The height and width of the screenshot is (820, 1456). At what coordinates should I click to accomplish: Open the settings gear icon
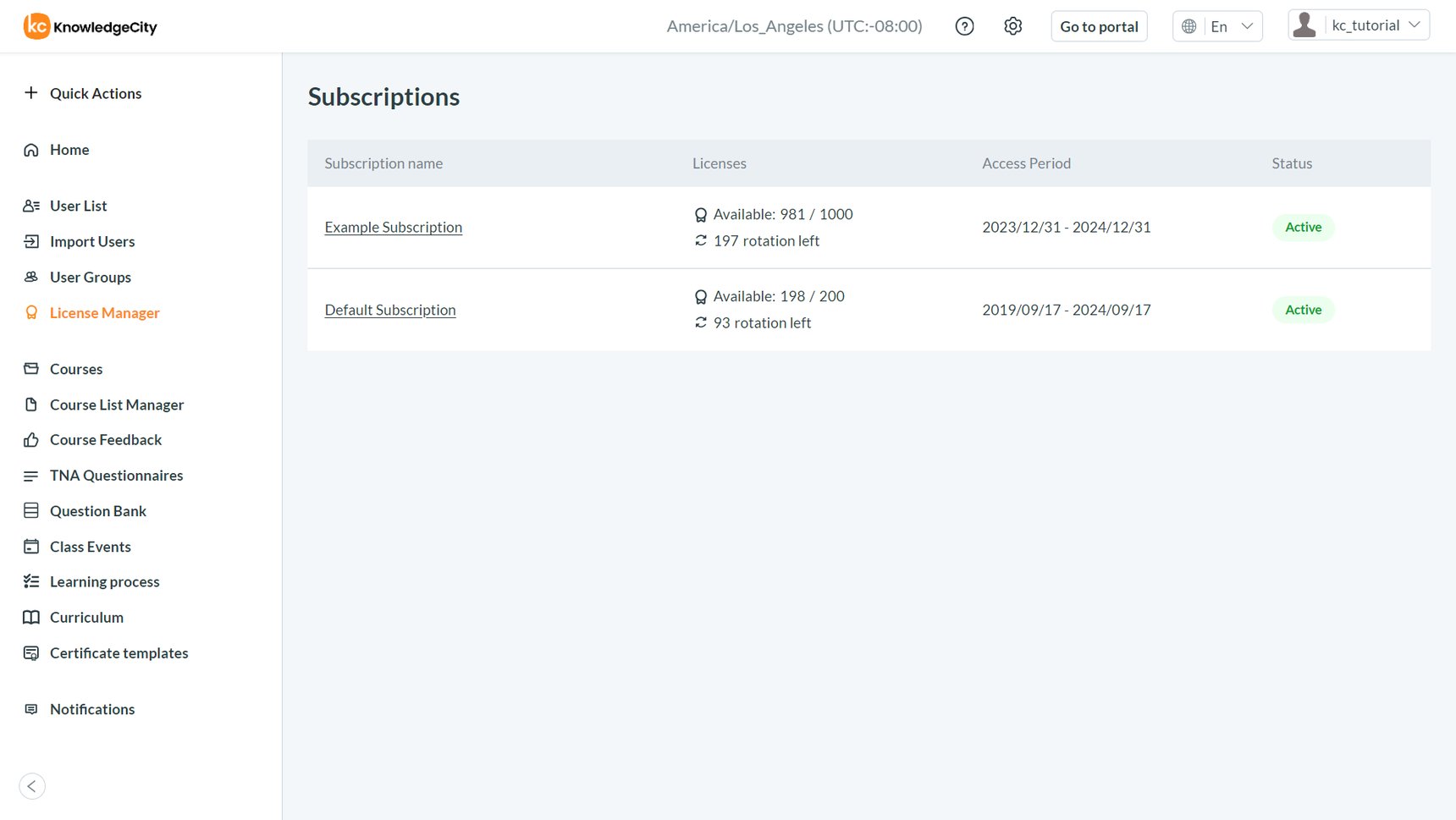coord(1012,25)
